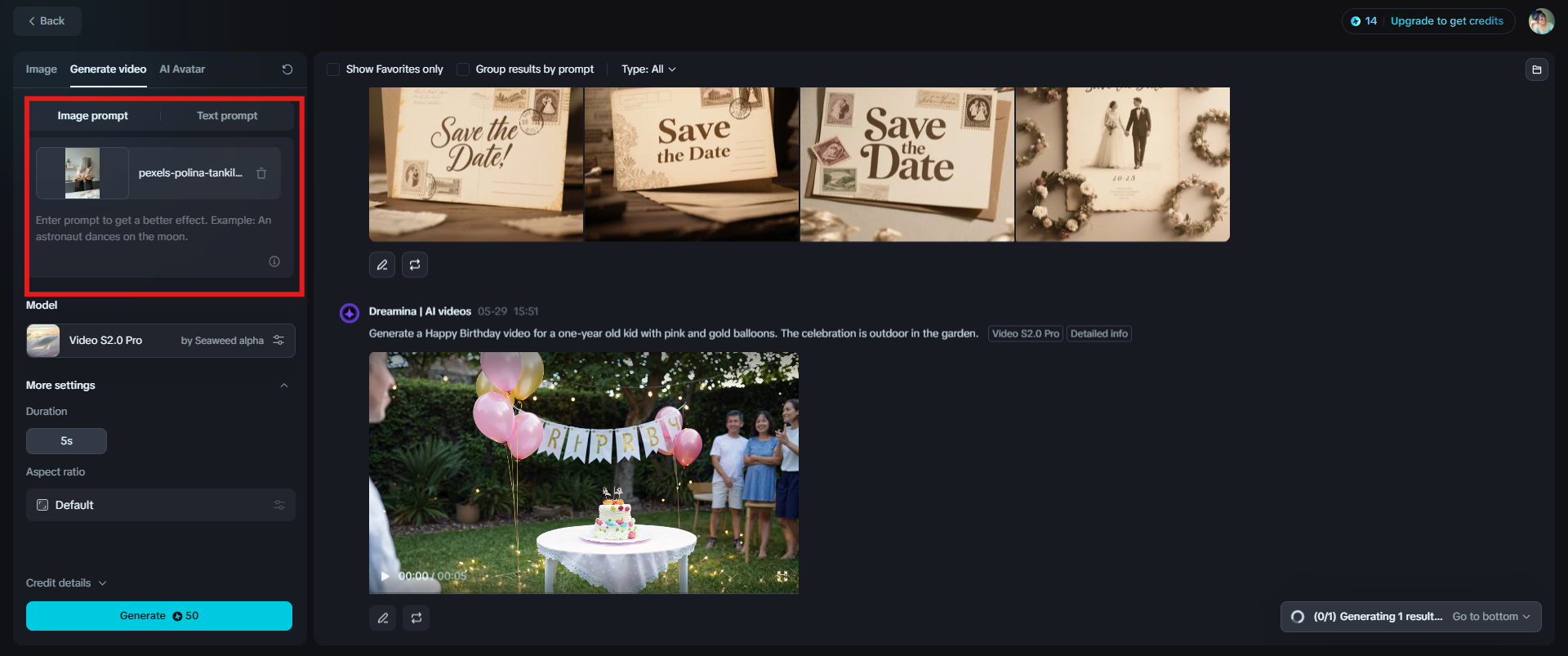
Task: Select the Image prompt tab
Action: click(93, 116)
